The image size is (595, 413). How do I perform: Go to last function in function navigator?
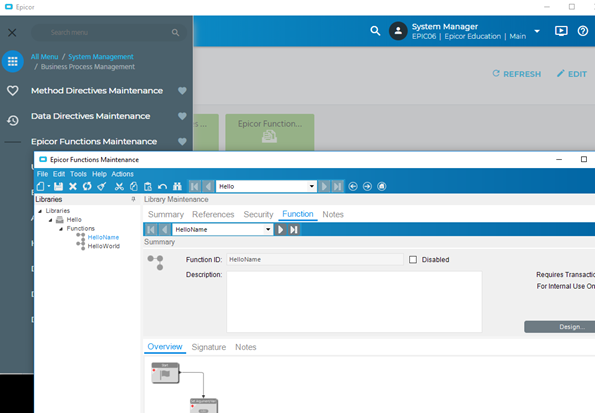[294, 230]
